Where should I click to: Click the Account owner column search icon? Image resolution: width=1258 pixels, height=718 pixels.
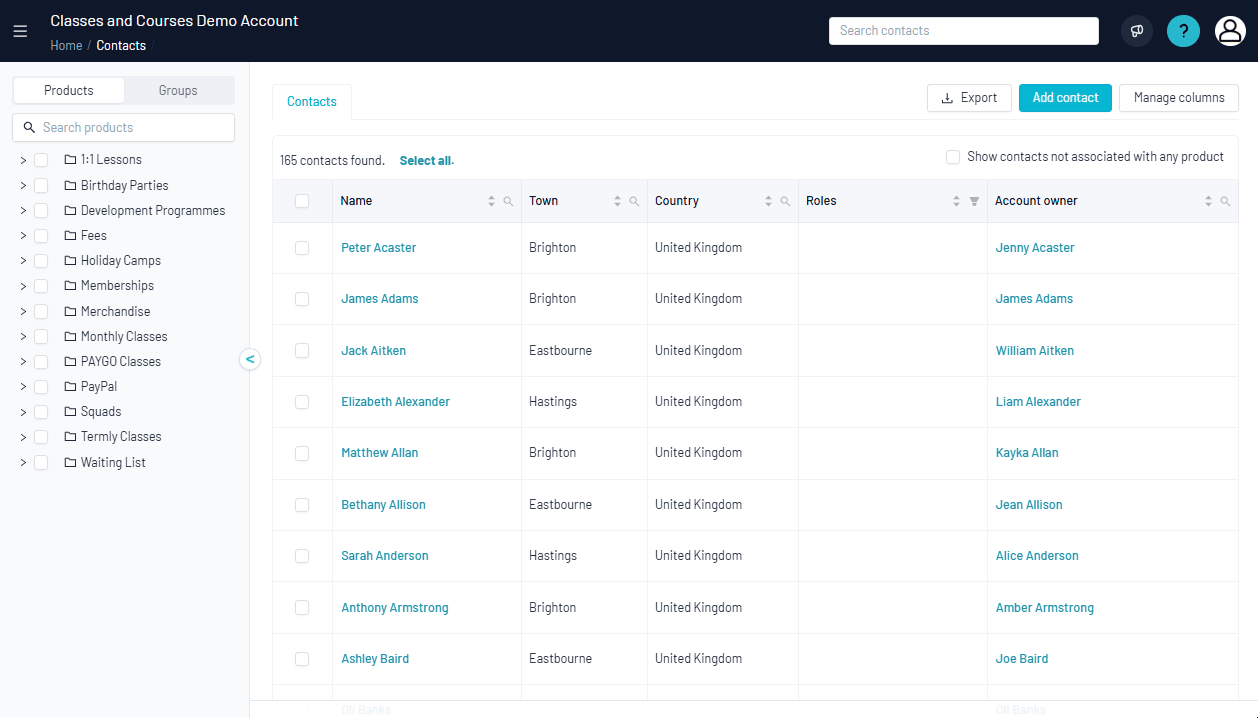(1225, 201)
